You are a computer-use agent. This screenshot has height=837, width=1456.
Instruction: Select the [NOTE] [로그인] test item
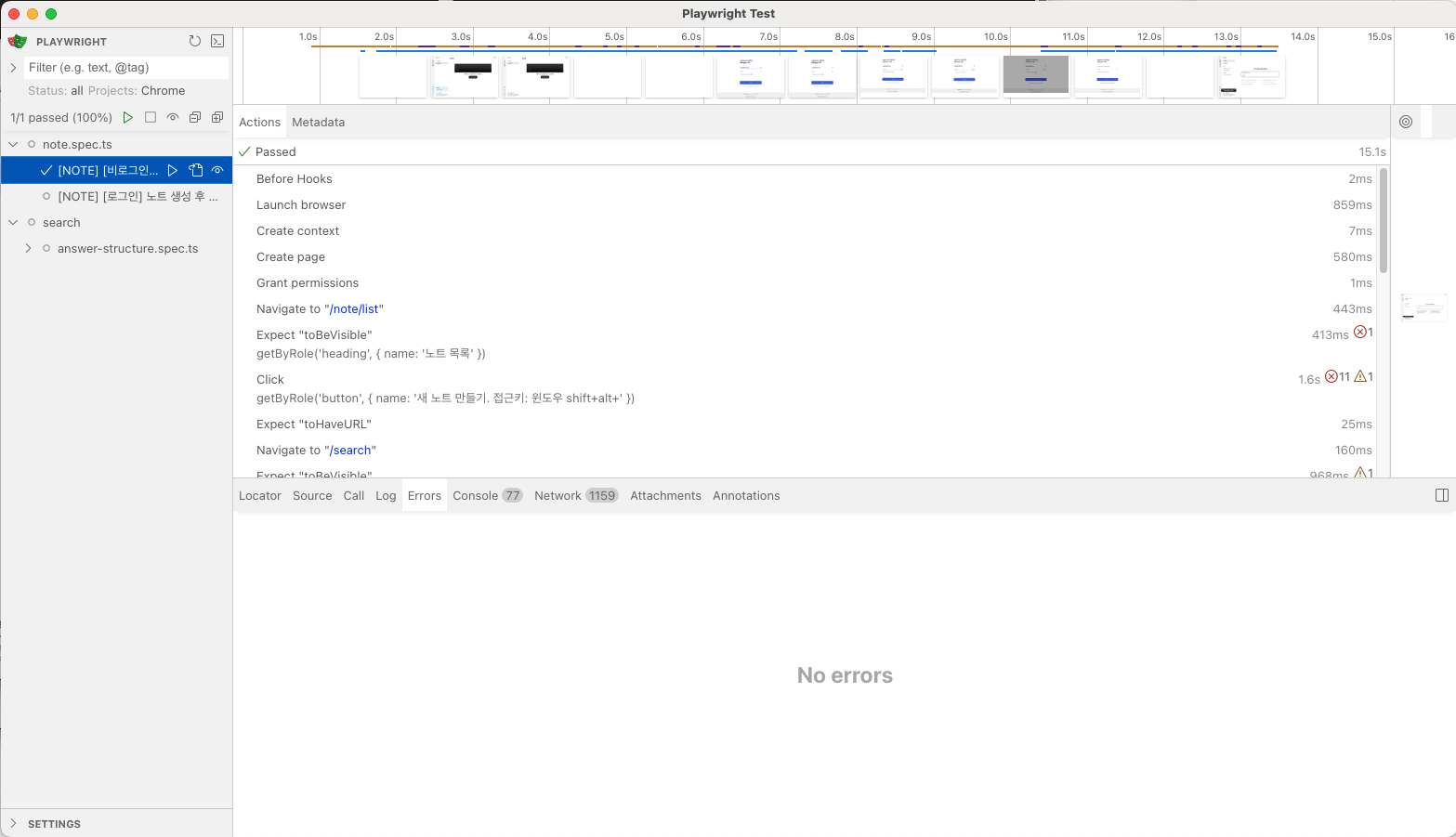coord(117,196)
